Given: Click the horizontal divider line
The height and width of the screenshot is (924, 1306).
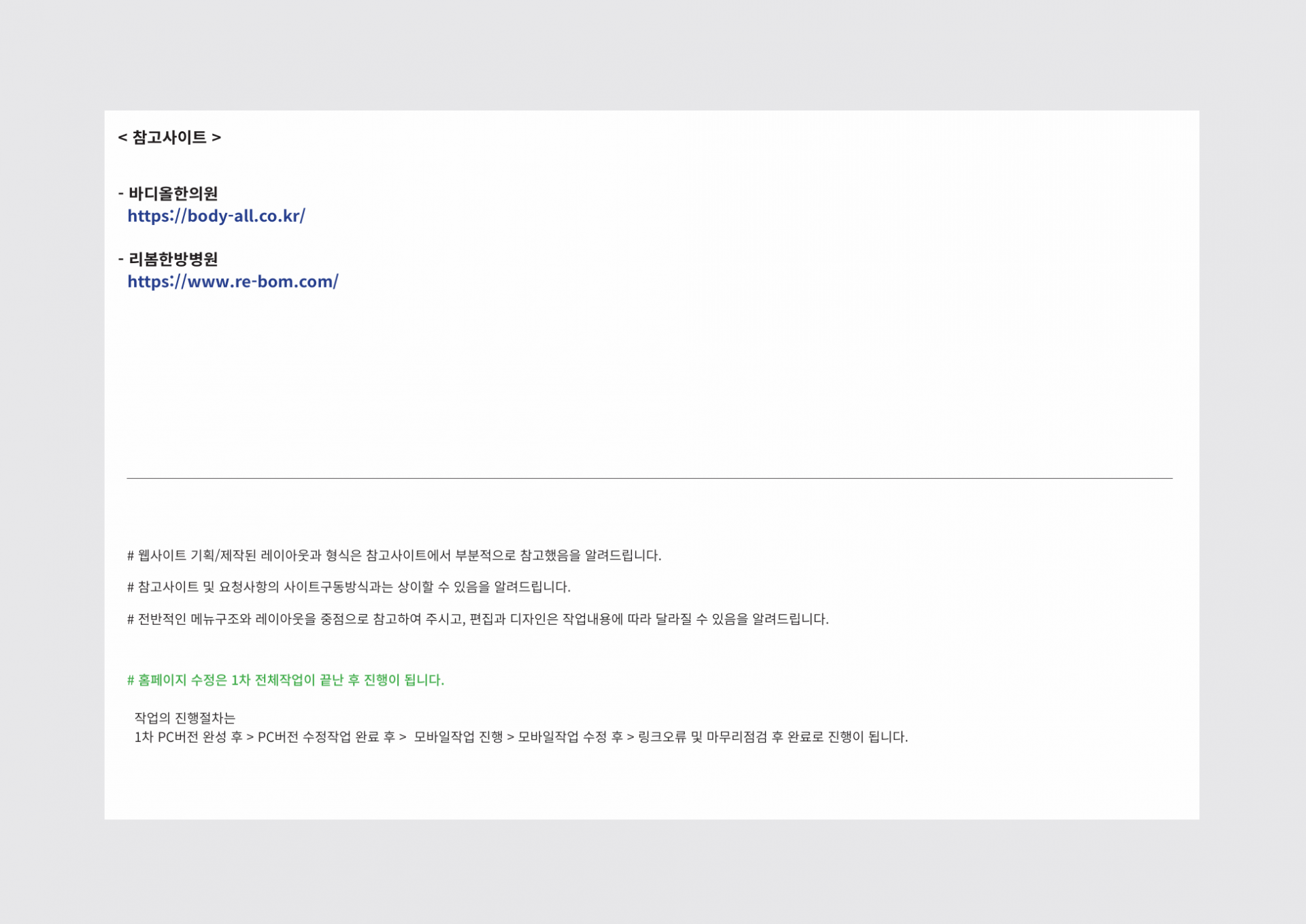Looking at the screenshot, I should tap(649, 479).
